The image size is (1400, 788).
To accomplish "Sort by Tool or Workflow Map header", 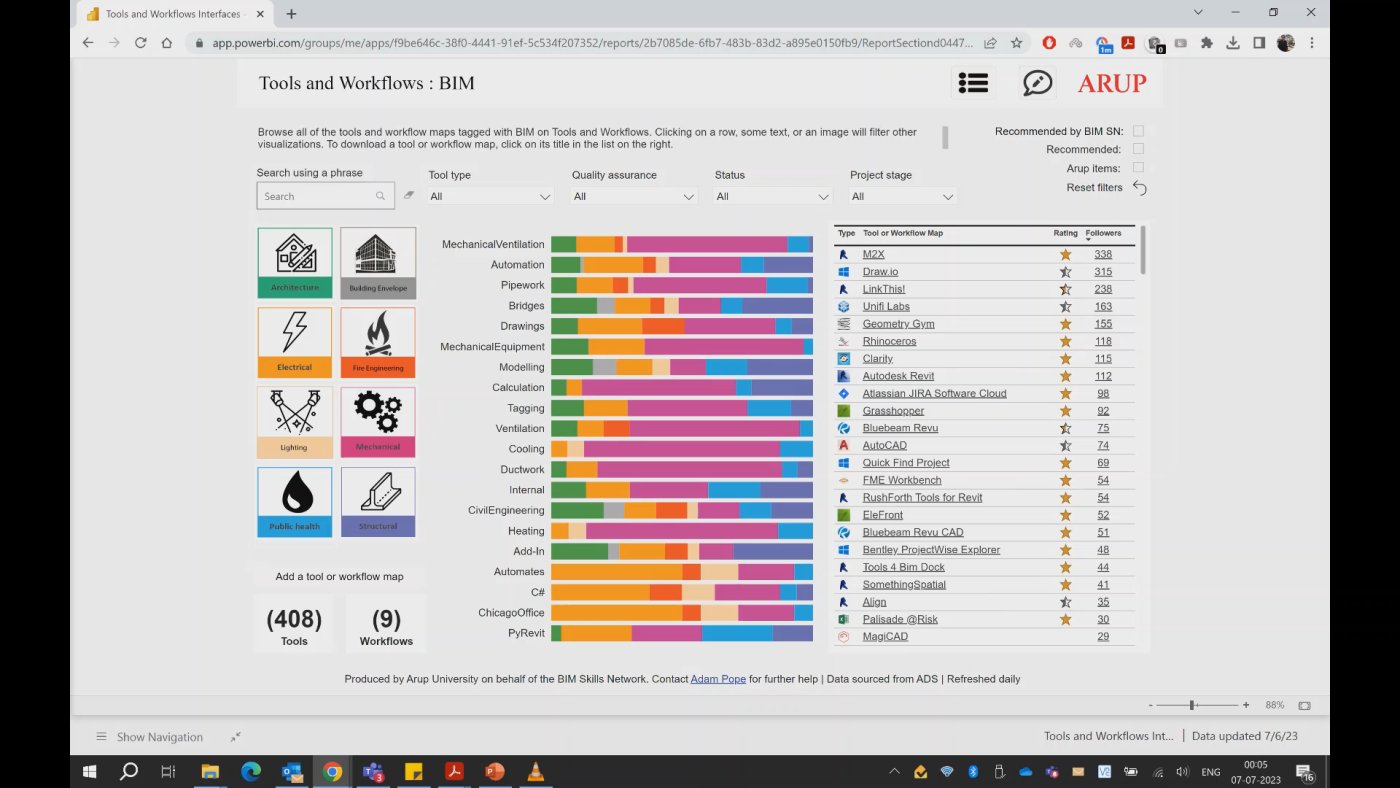I will [x=902, y=233].
